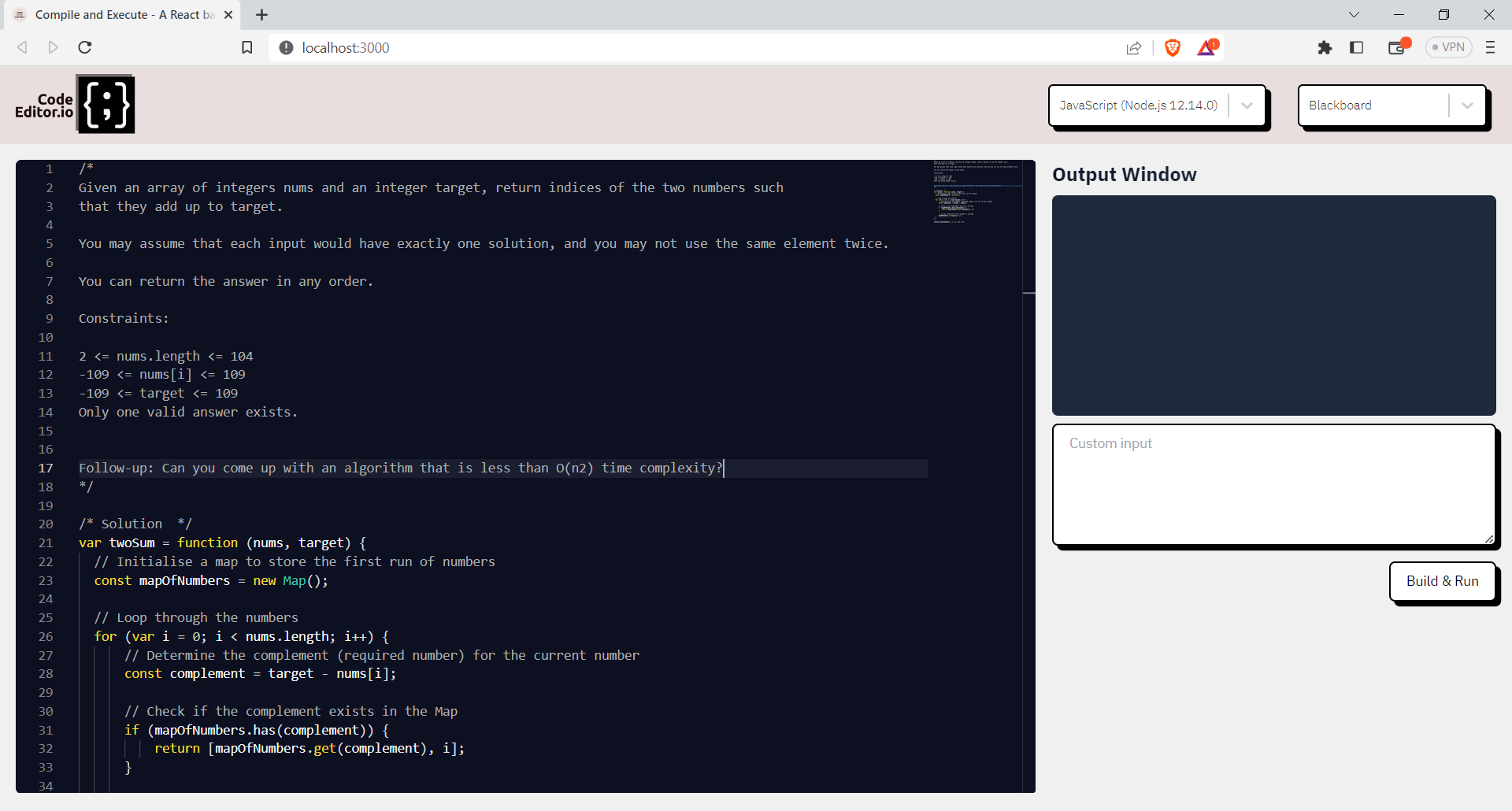1512x811 pixels.
Task: Click the share icon in address bar
Action: [x=1134, y=47]
